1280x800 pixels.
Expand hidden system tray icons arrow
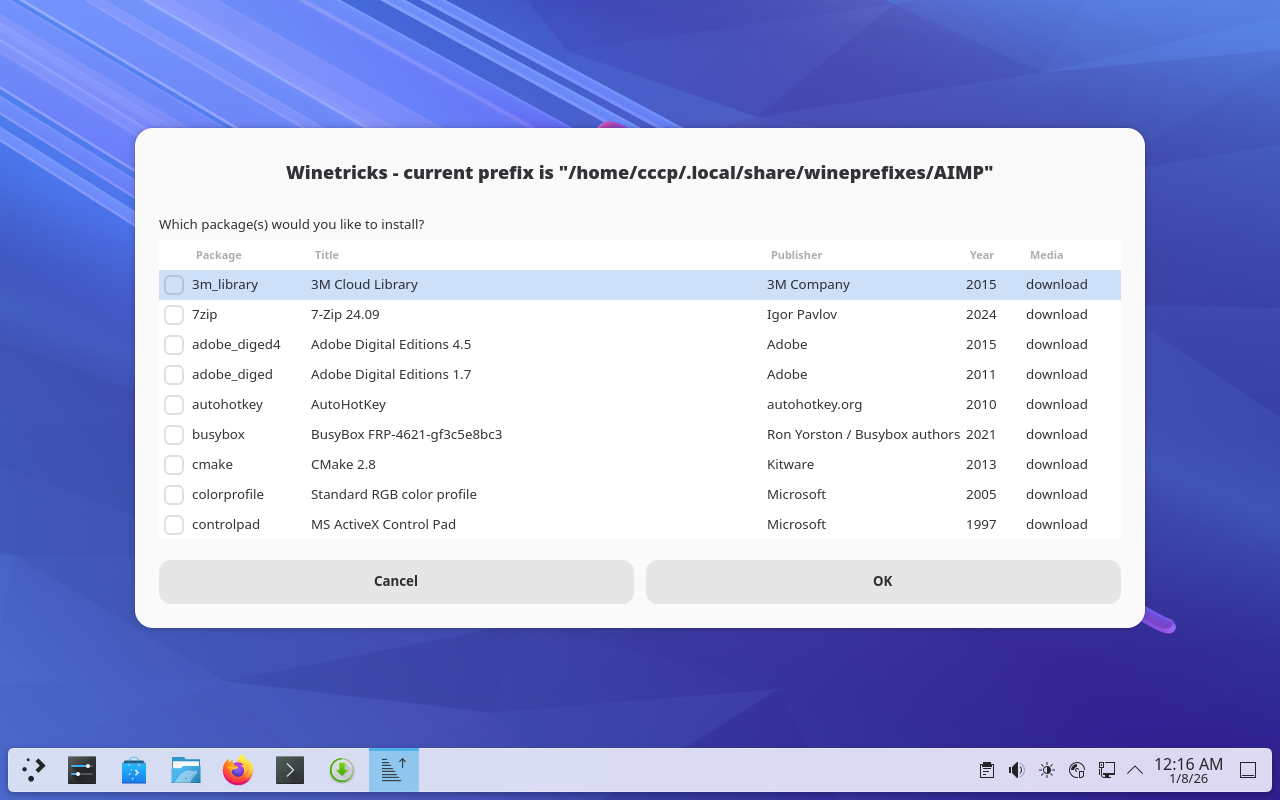[x=1135, y=770]
